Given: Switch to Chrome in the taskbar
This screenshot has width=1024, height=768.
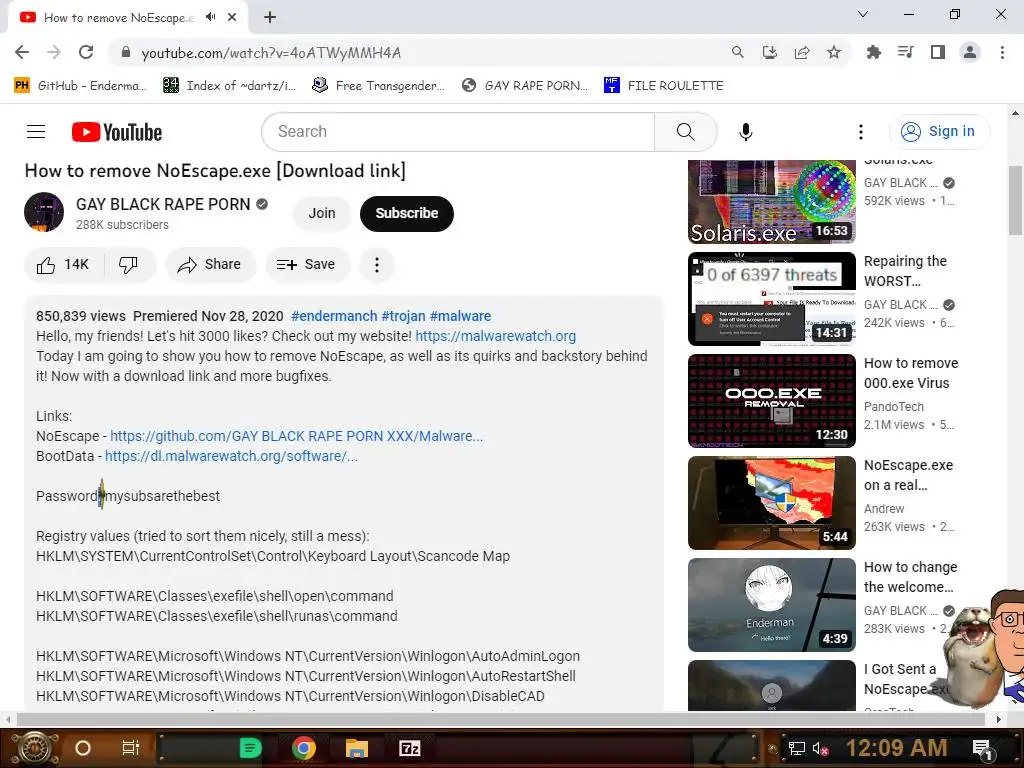Looking at the screenshot, I should click(304, 748).
